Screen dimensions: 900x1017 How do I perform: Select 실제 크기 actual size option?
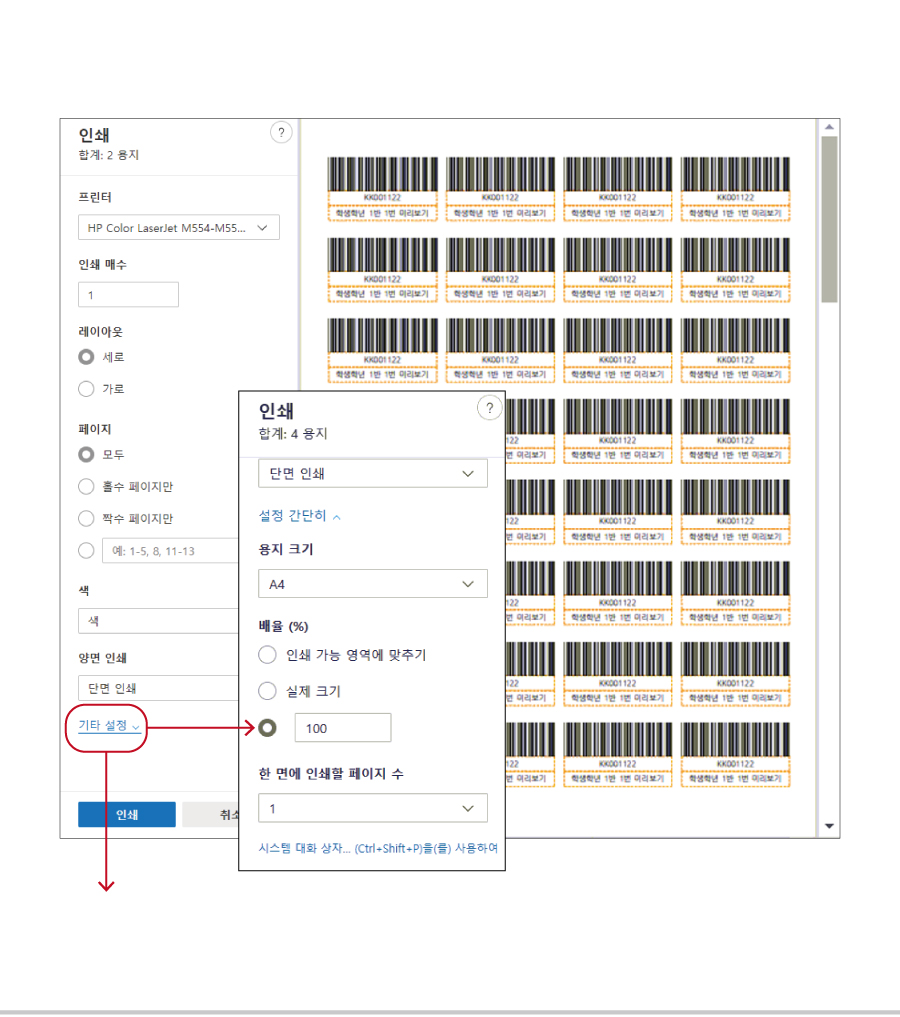pyautogui.click(x=267, y=691)
